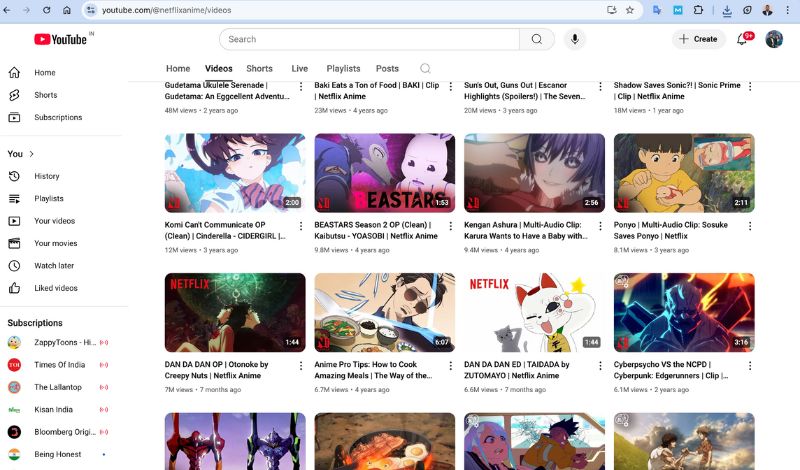
Task: Open Kisan India subscription channel
Action: [53, 410]
